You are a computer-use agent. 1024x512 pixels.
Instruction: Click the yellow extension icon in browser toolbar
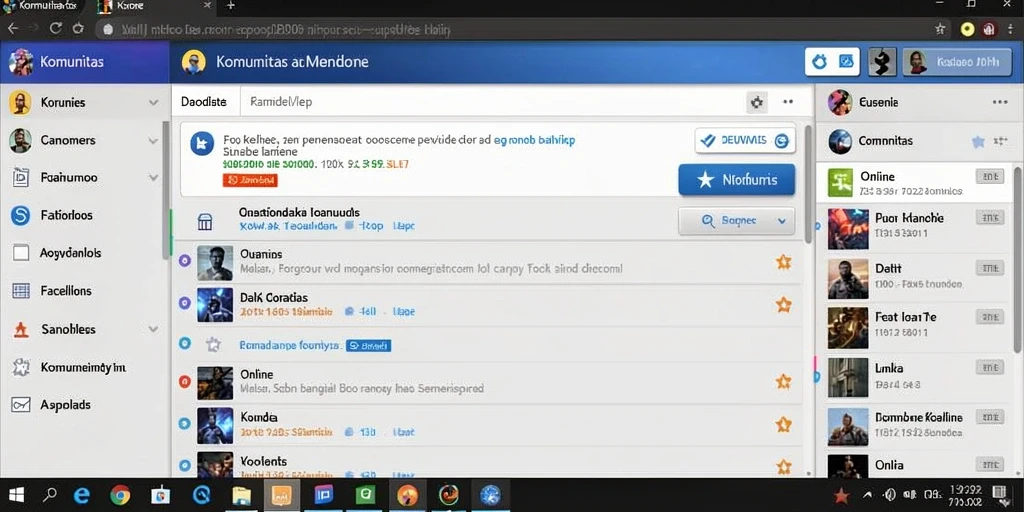[x=968, y=29]
